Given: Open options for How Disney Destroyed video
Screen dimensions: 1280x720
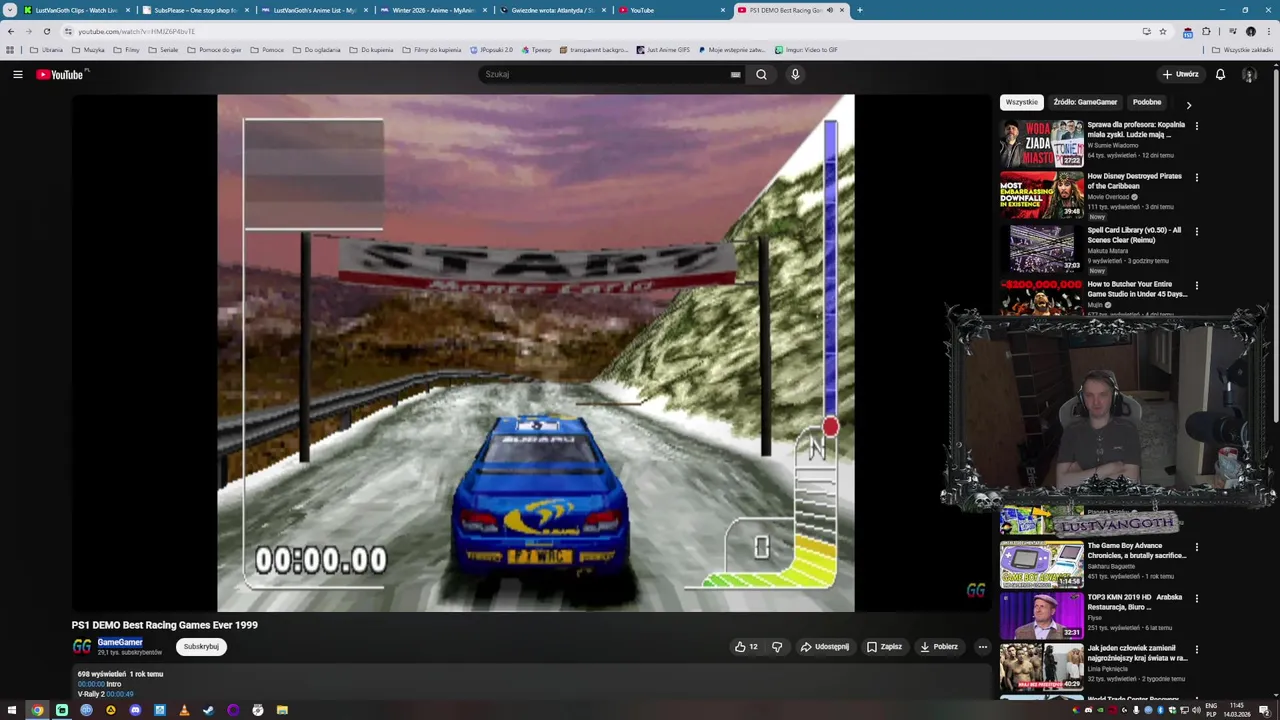Looking at the screenshot, I should [x=1196, y=177].
